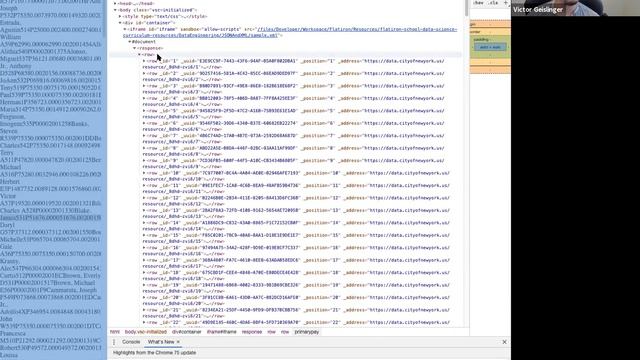Viewport: 640px width, 360px height.
Task: Collapse the response element node
Action: tap(135, 48)
